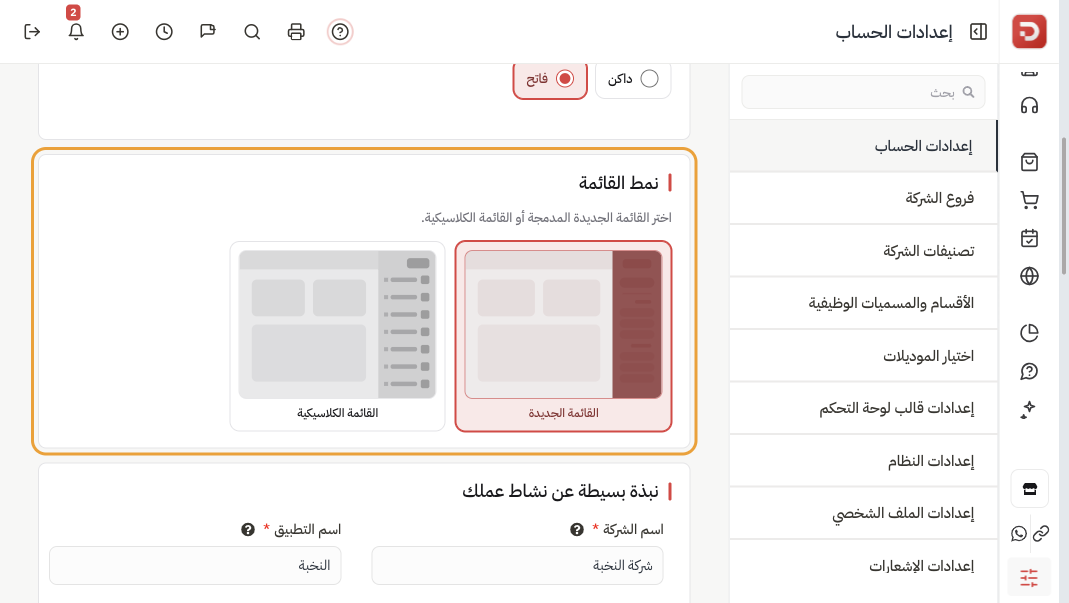Open the globe icon in rail
This screenshot has width=1069, height=603.
point(1029,276)
